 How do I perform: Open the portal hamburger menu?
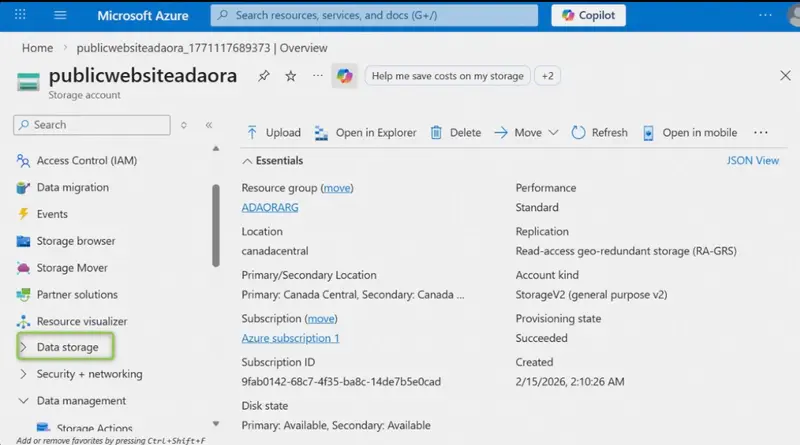(x=60, y=15)
